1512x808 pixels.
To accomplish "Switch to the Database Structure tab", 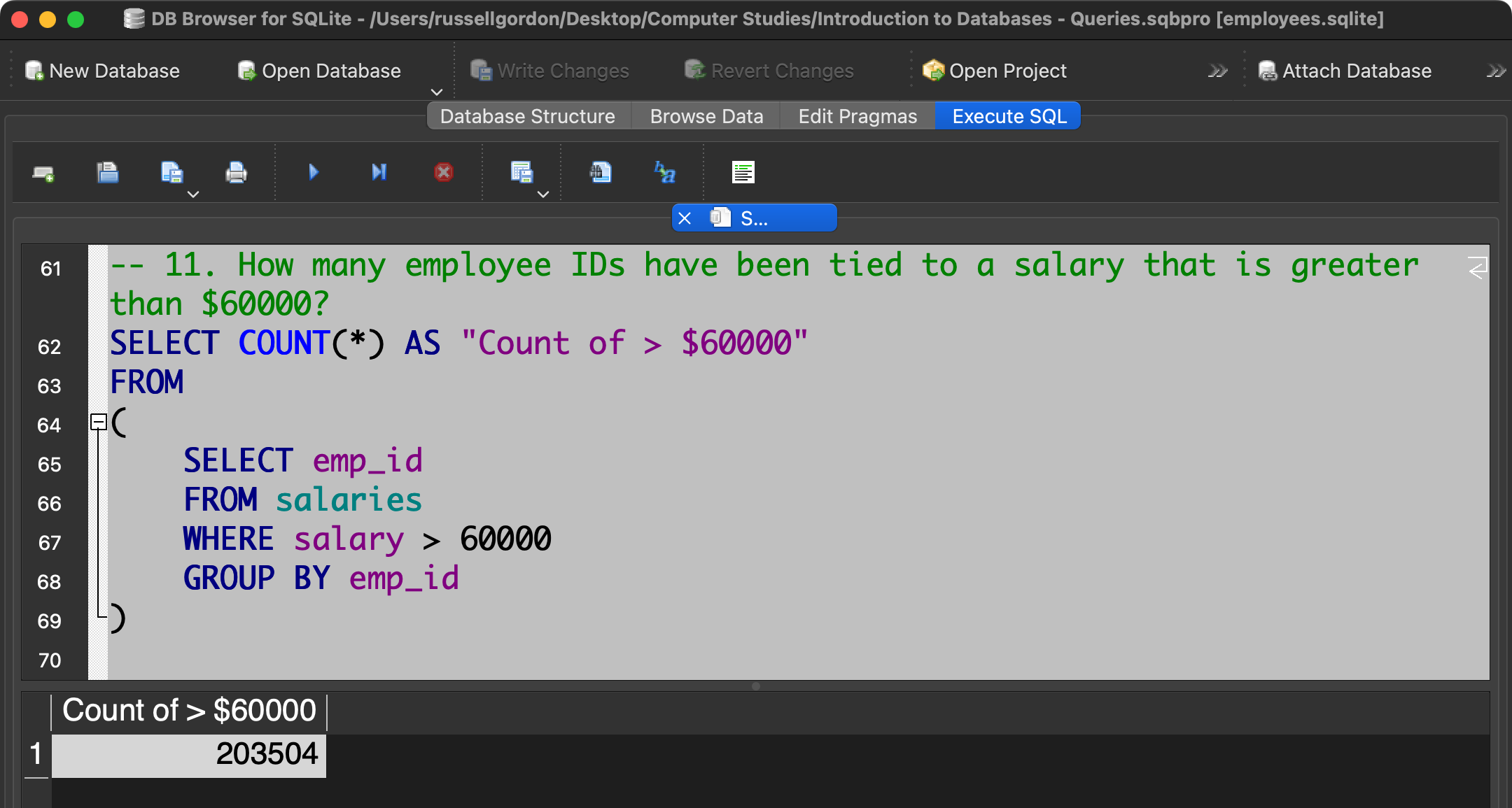I will [527, 116].
